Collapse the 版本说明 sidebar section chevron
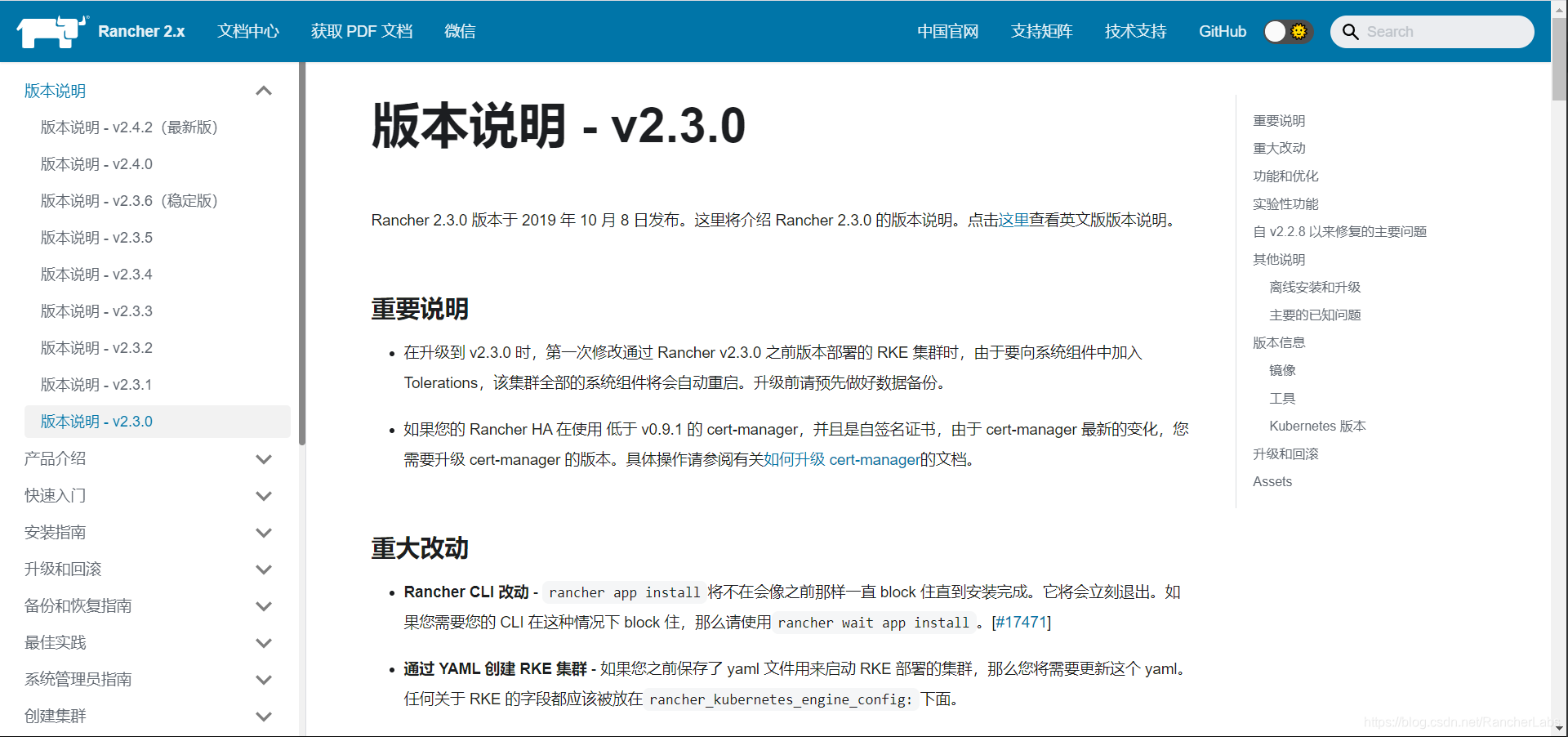This screenshot has height=737, width=1568. pyautogui.click(x=264, y=91)
